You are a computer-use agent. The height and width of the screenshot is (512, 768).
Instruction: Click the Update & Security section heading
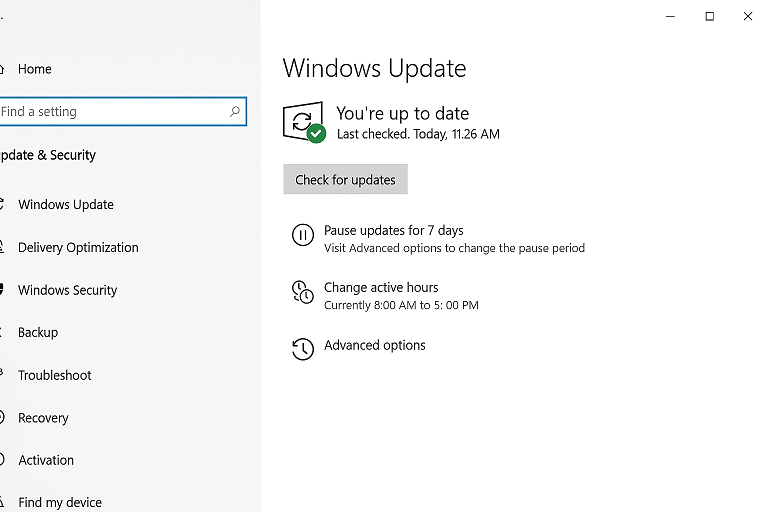point(48,155)
